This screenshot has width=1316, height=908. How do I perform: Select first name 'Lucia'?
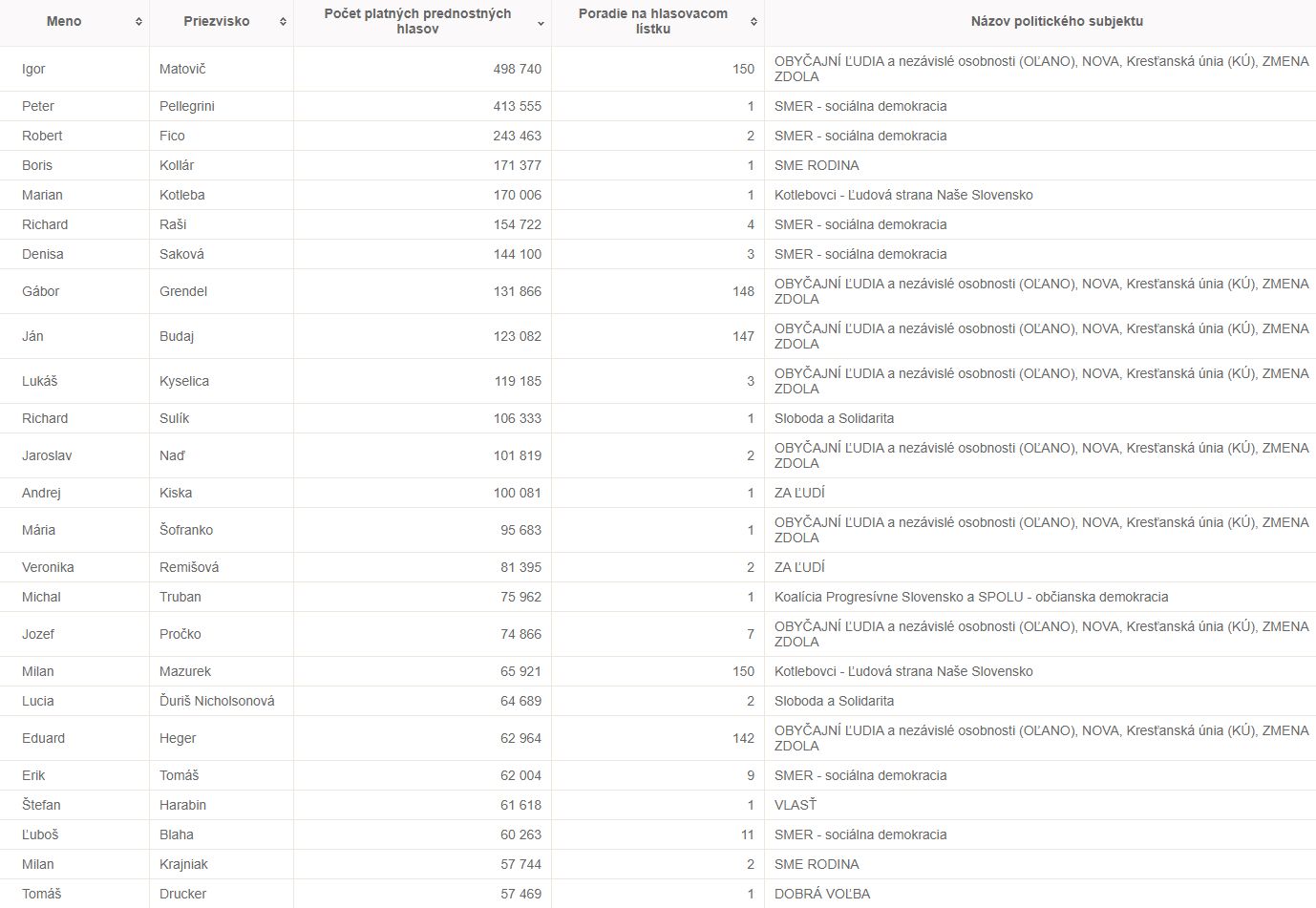38,701
